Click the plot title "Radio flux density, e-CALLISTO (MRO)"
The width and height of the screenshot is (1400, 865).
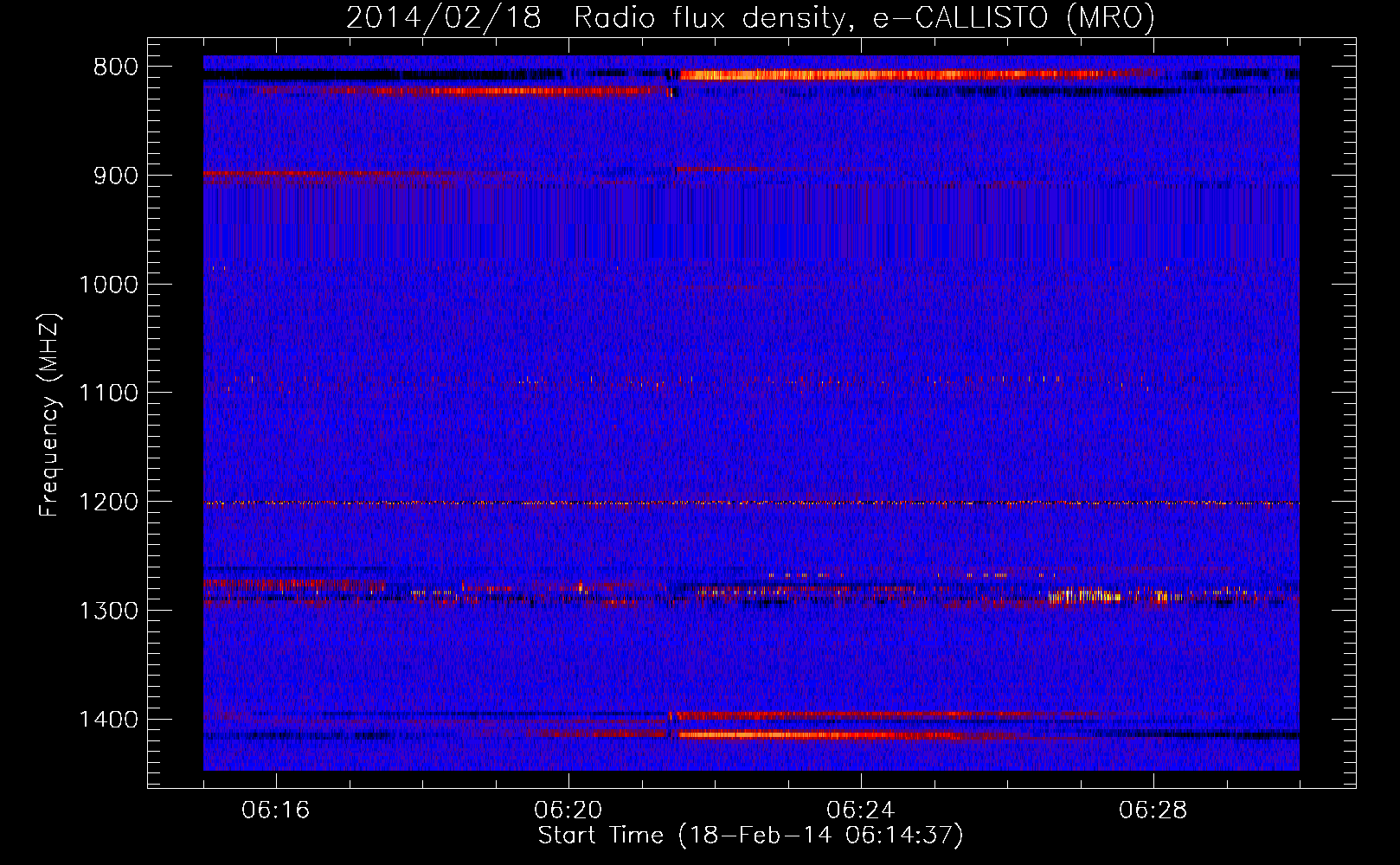(864, 17)
